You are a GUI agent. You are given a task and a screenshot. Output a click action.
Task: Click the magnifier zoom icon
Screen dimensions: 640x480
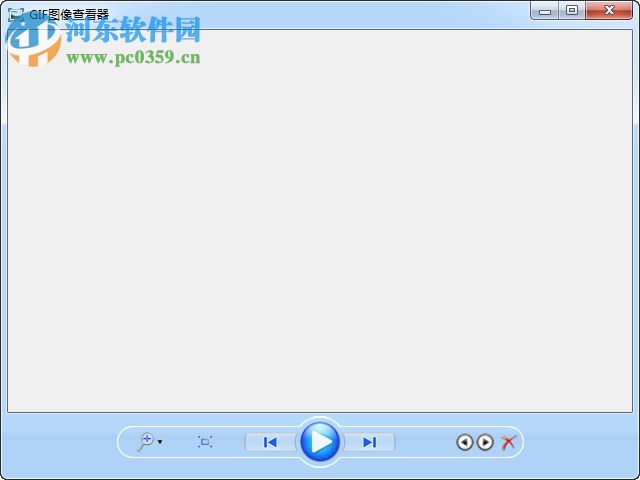145,442
